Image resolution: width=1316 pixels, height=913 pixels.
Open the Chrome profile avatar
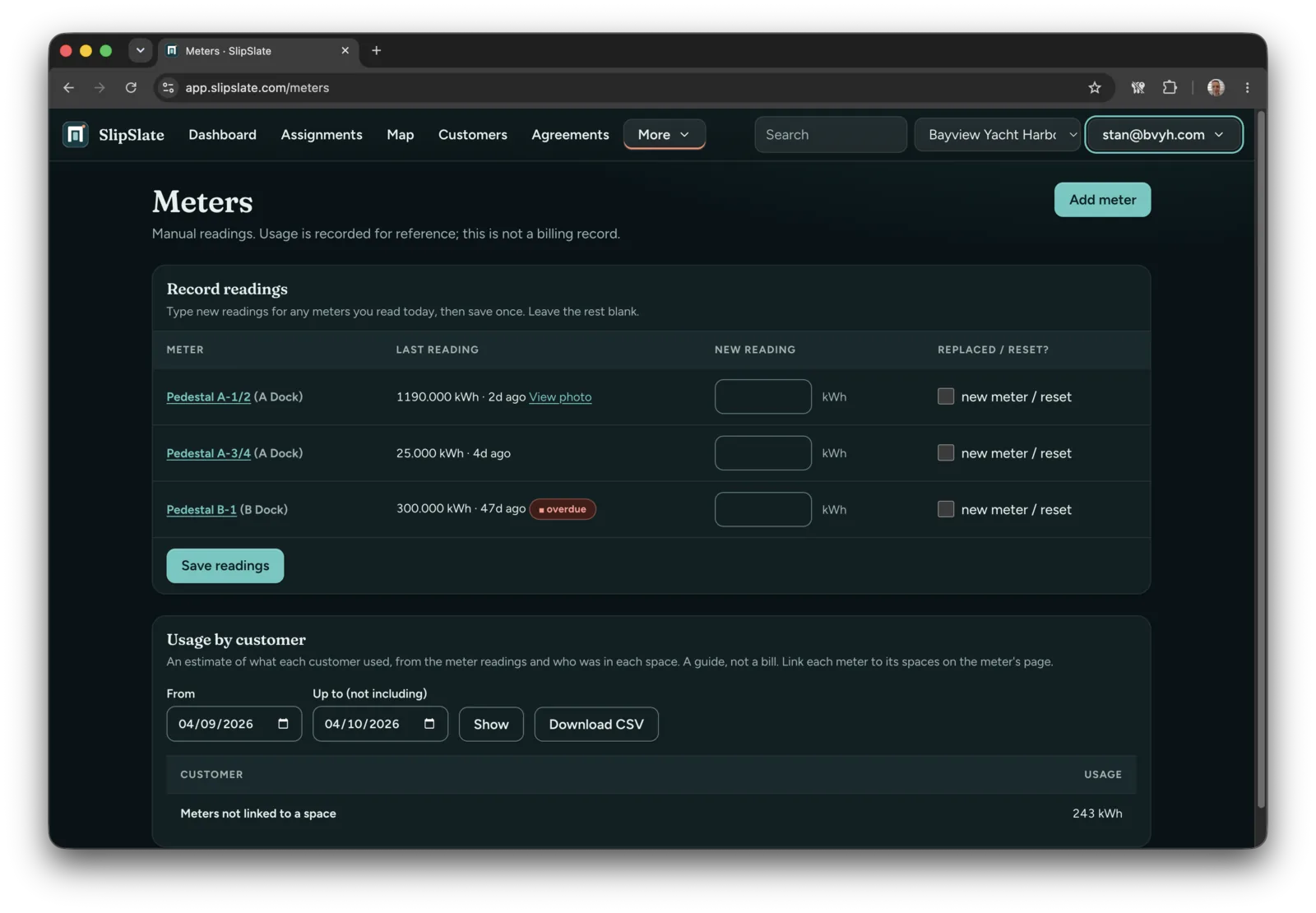click(1216, 87)
